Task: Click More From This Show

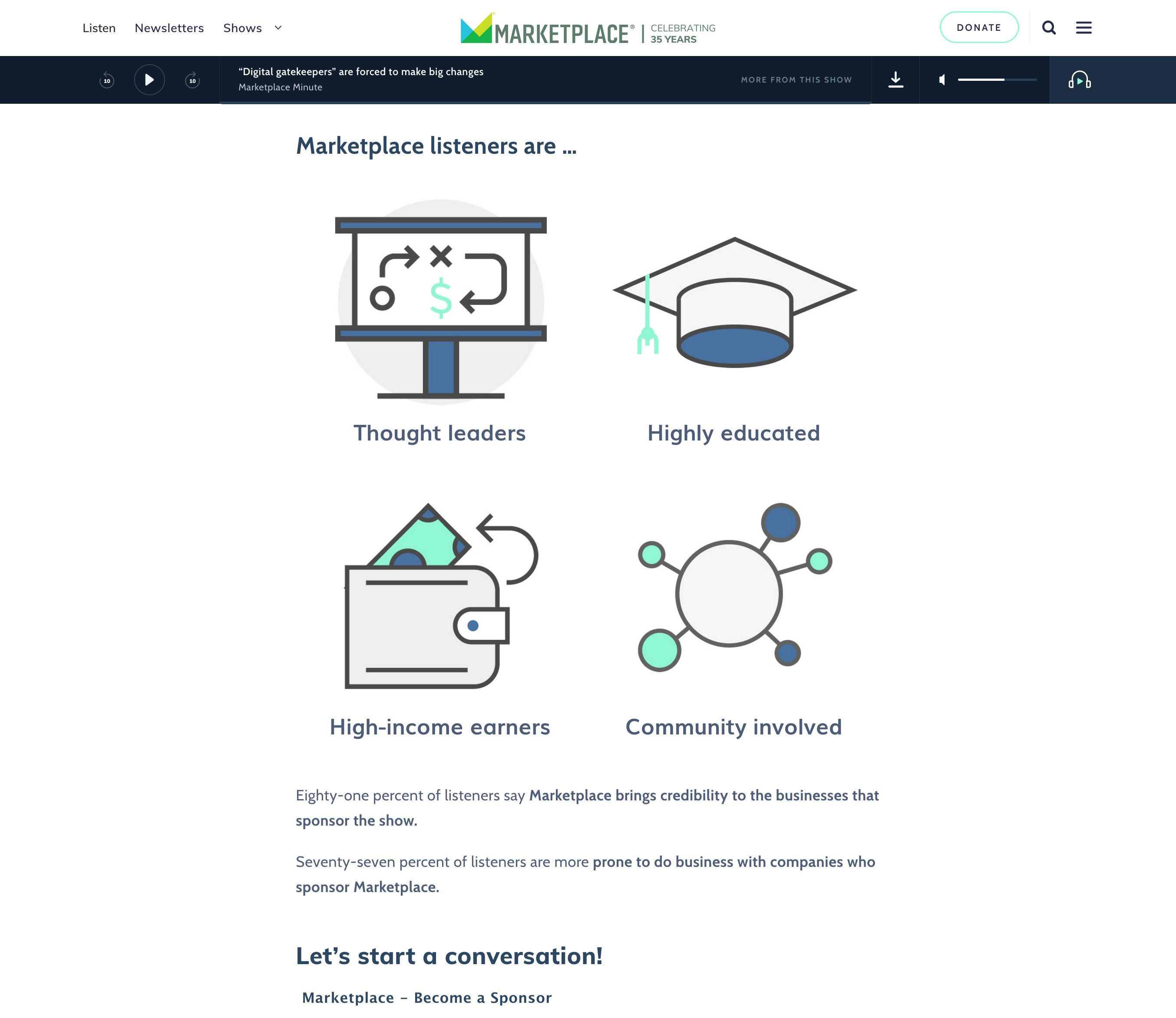Action: [796, 79]
